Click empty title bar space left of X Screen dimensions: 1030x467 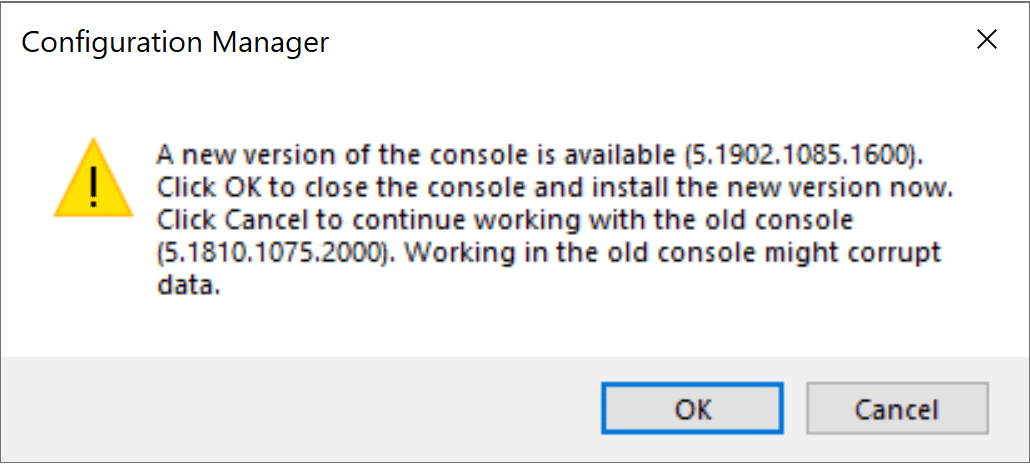click(650, 42)
